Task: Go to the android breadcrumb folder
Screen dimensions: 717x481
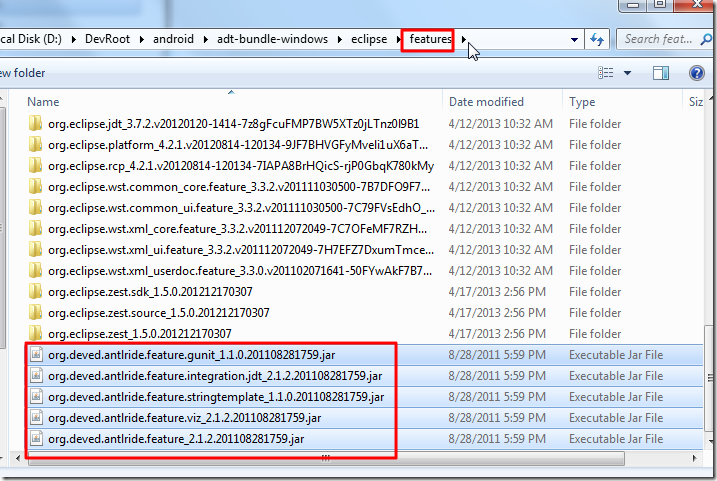Action: 173,39
